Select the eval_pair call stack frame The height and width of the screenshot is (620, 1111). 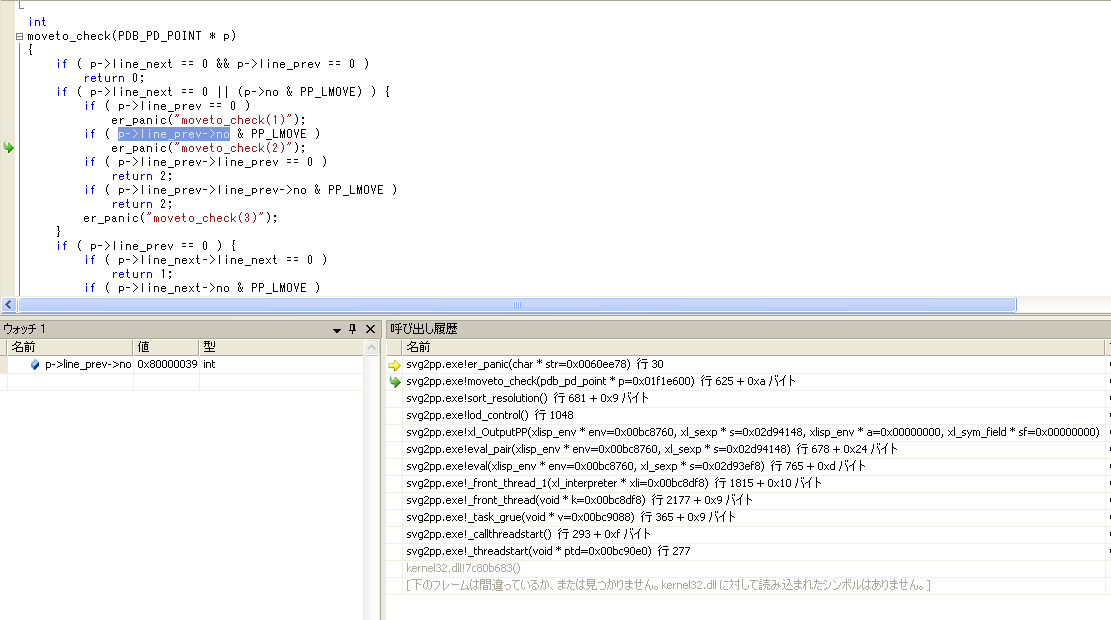coord(652,449)
